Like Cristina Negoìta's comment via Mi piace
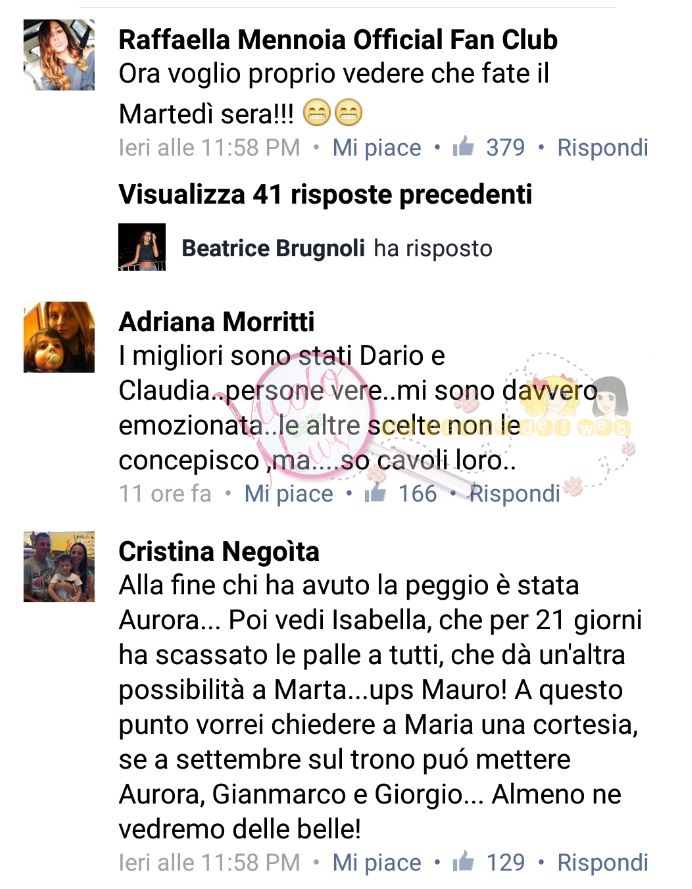The width and height of the screenshot is (692, 889). coord(377,862)
